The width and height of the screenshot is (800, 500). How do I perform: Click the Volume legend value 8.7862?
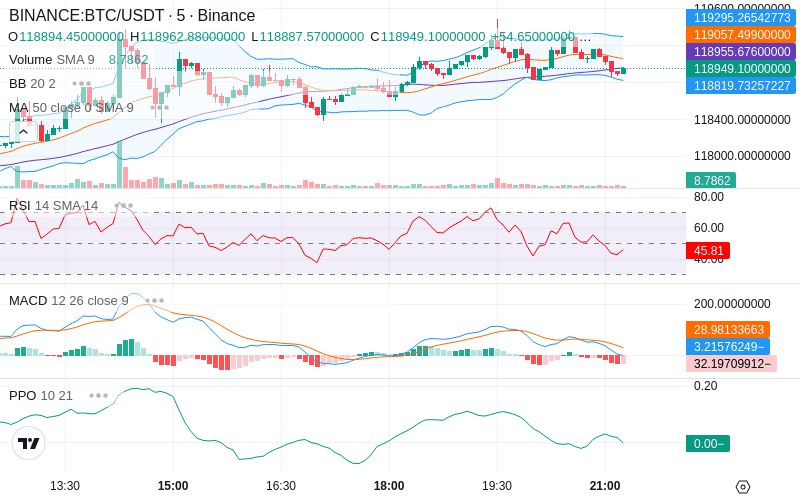coord(129,60)
